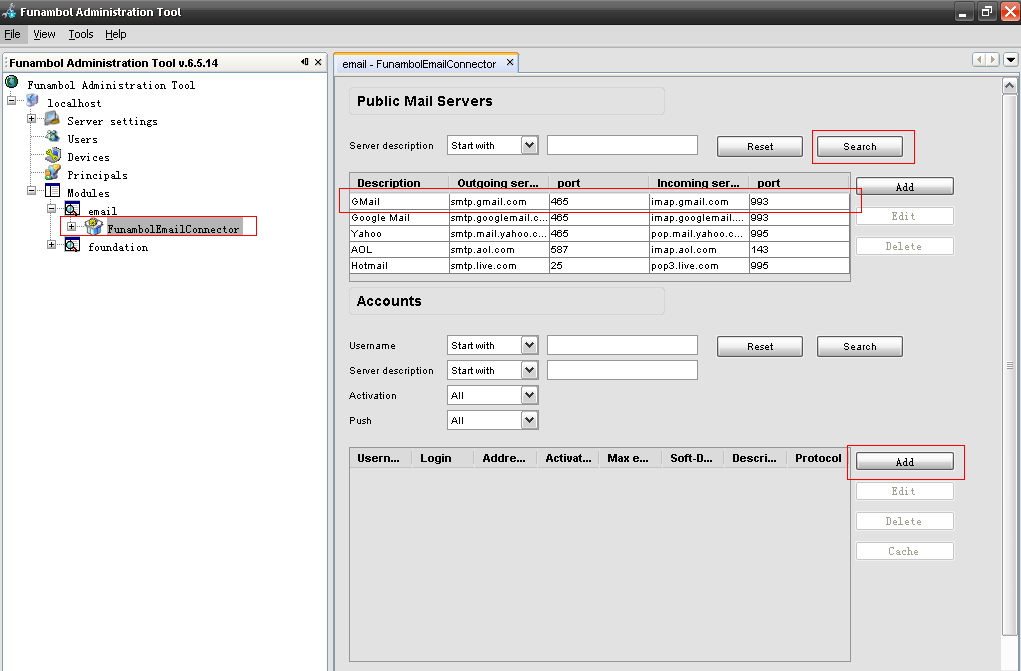
Task: Click Reset in Public Mail Servers
Action: click(x=760, y=147)
